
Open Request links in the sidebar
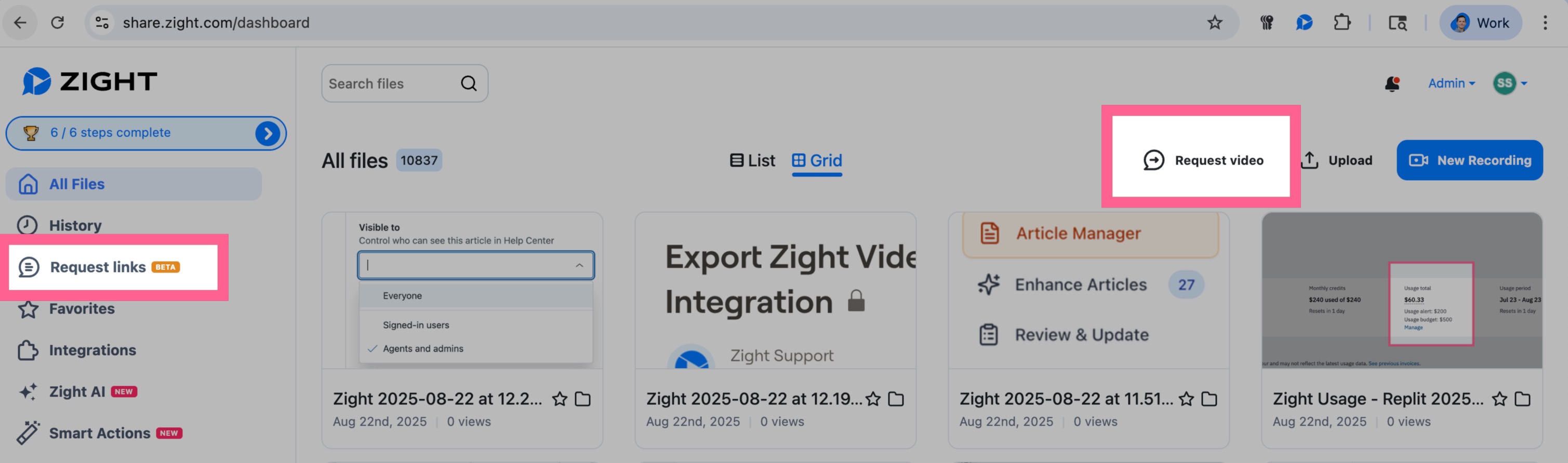pyautogui.click(x=97, y=267)
